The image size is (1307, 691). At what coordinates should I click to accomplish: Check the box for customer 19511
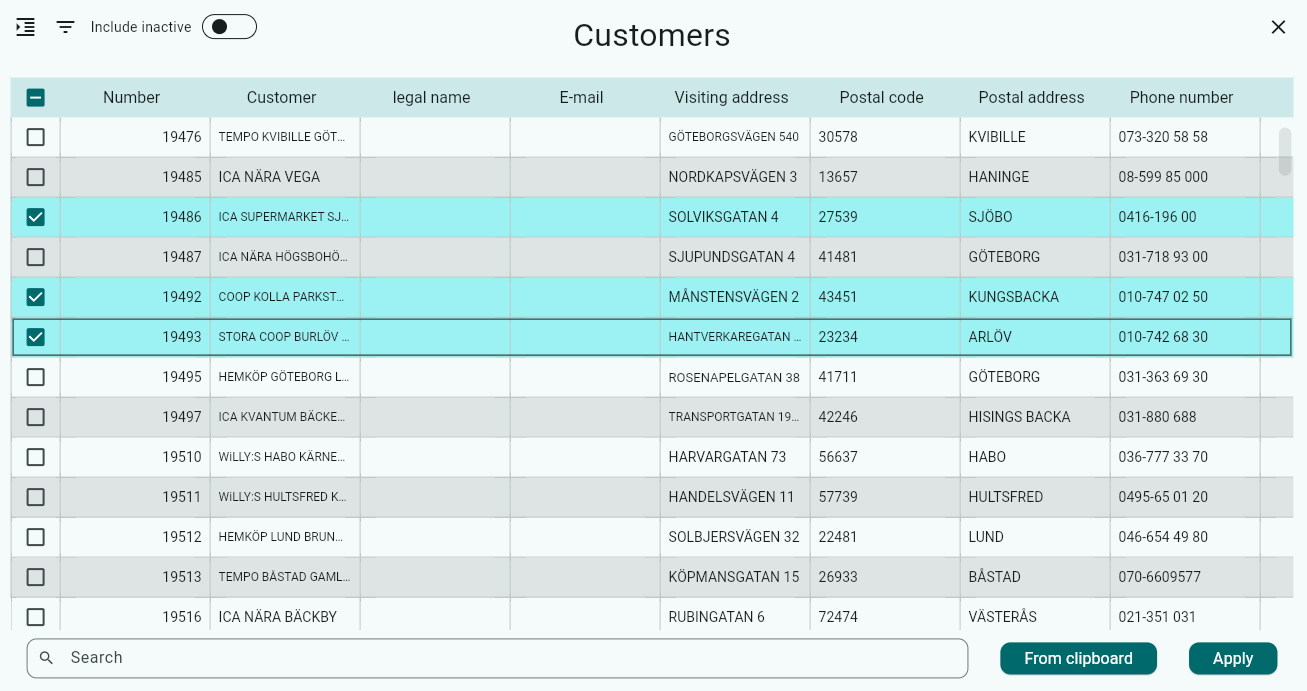pyautogui.click(x=35, y=497)
